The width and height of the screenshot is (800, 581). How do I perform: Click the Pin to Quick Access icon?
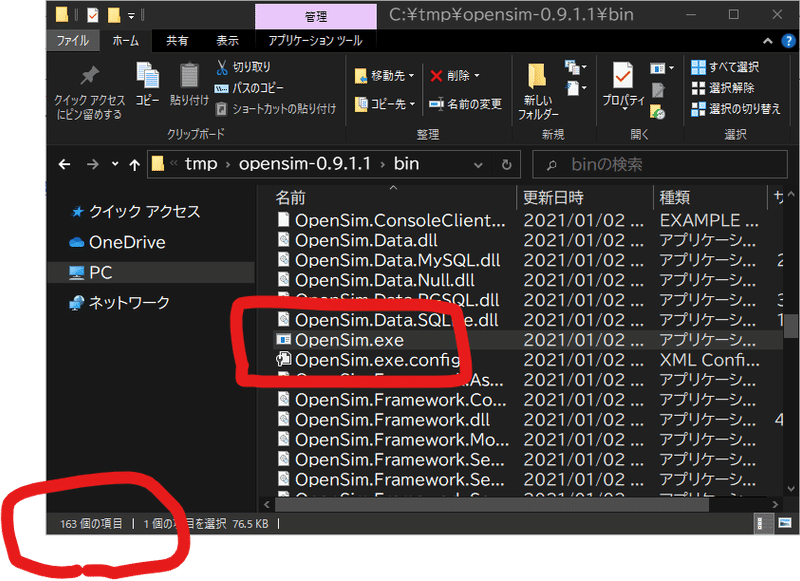click(90, 76)
